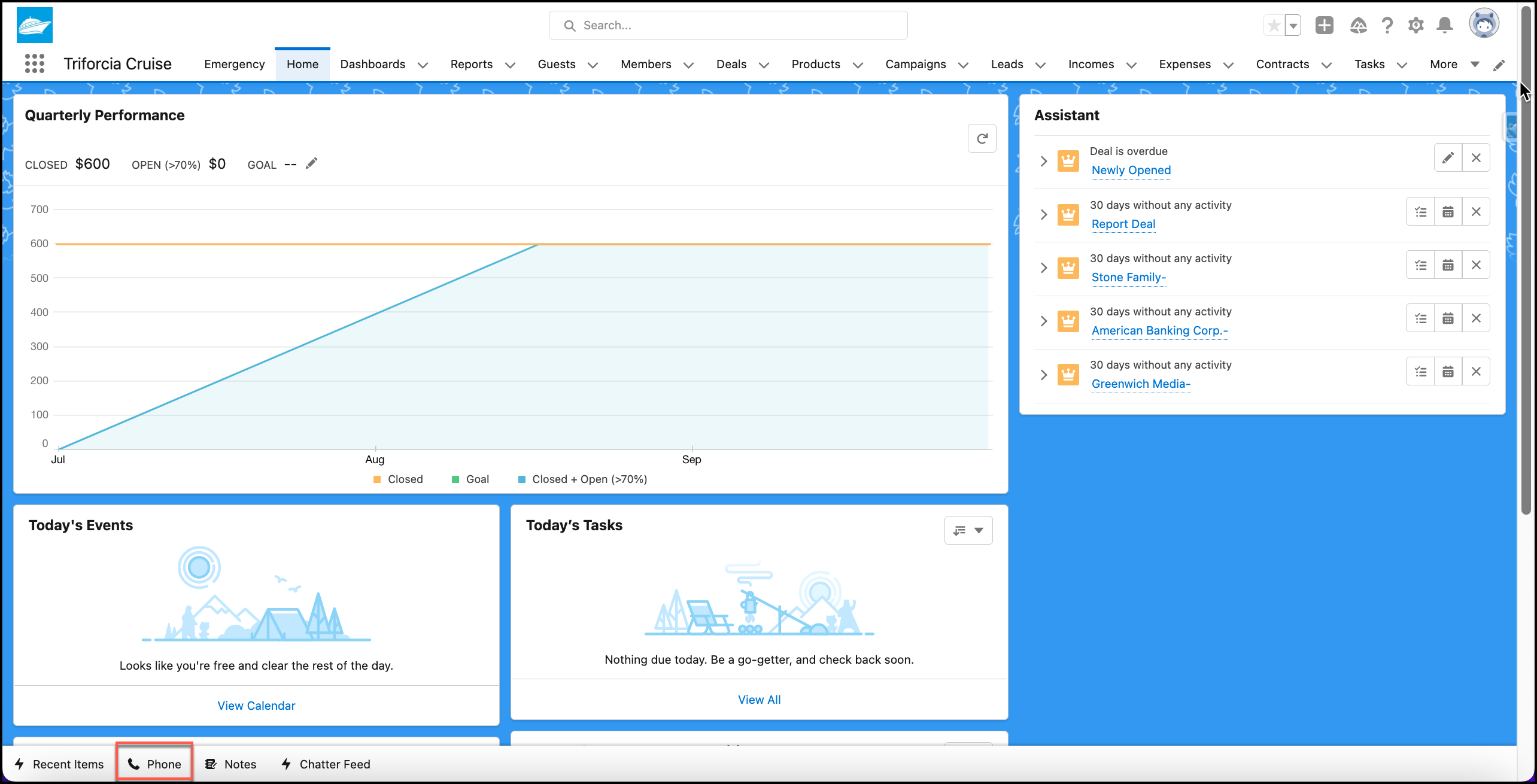Open the Reports tab

[471, 64]
